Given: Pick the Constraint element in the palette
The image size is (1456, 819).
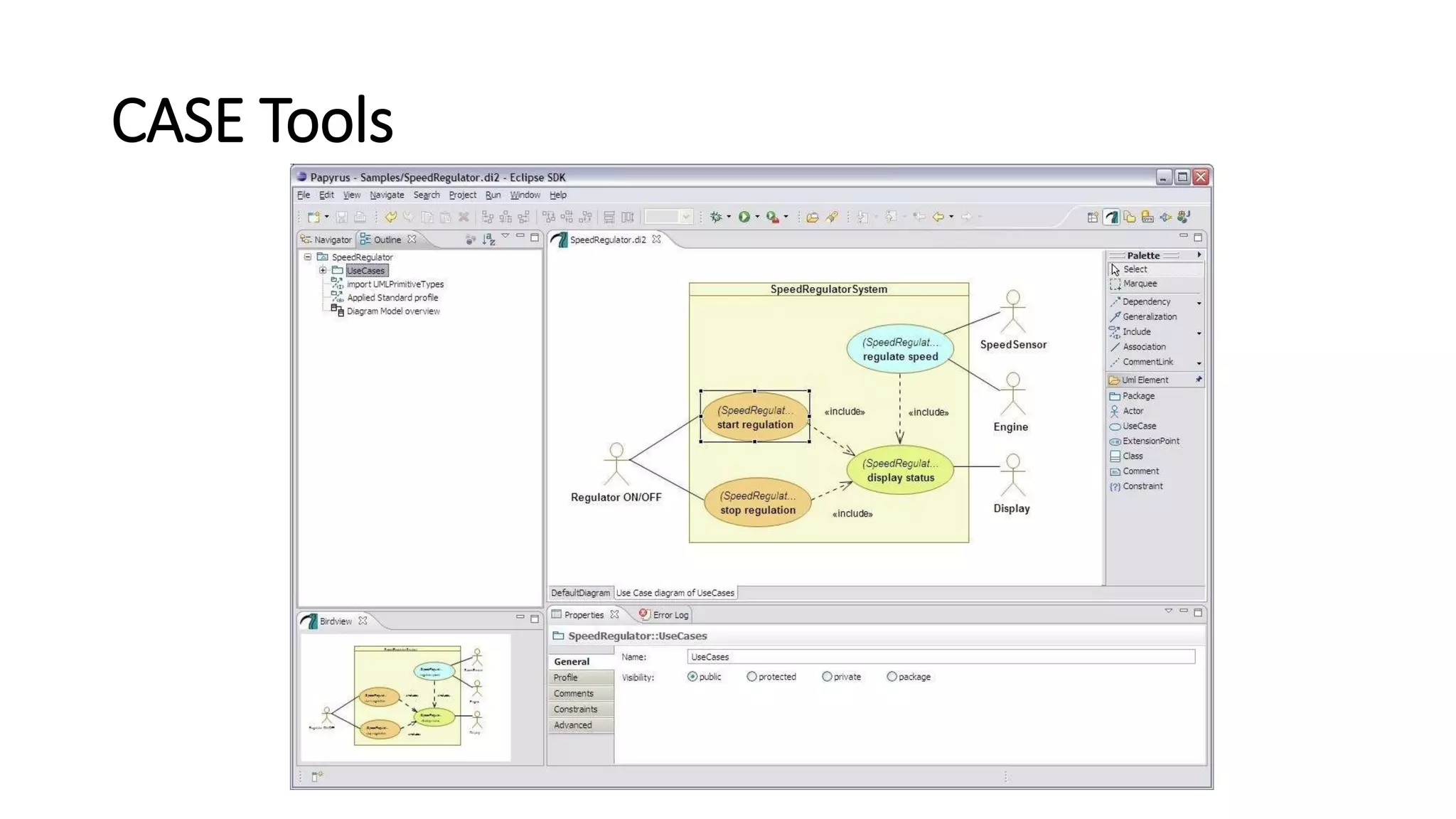Looking at the screenshot, I should pos(1142,486).
